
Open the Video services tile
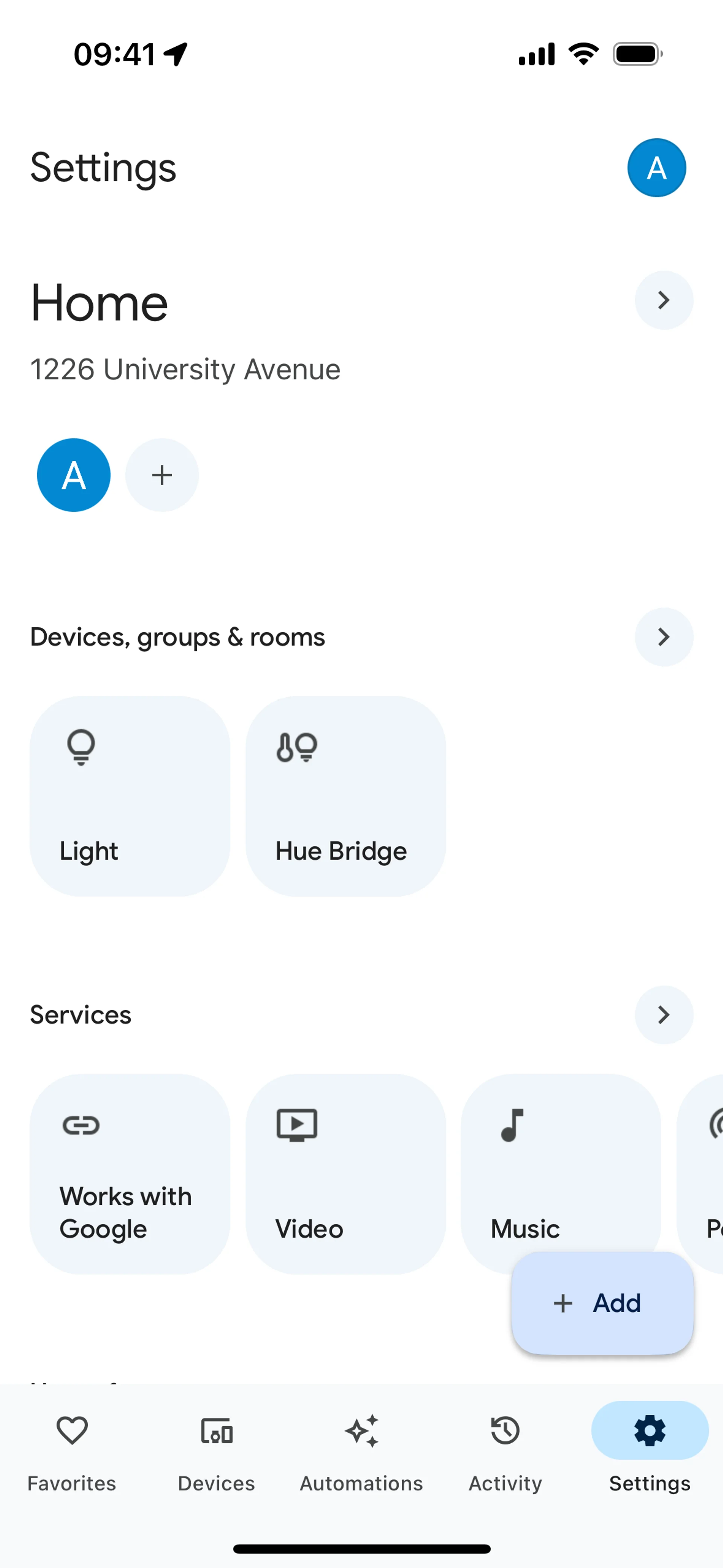[x=345, y=1174]
